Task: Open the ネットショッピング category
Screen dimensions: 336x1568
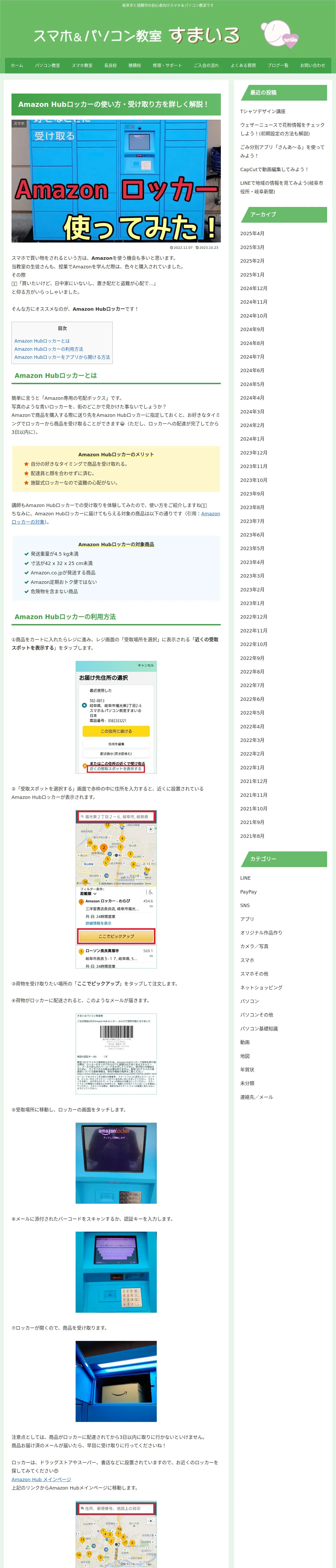Action: click(261, 988)
